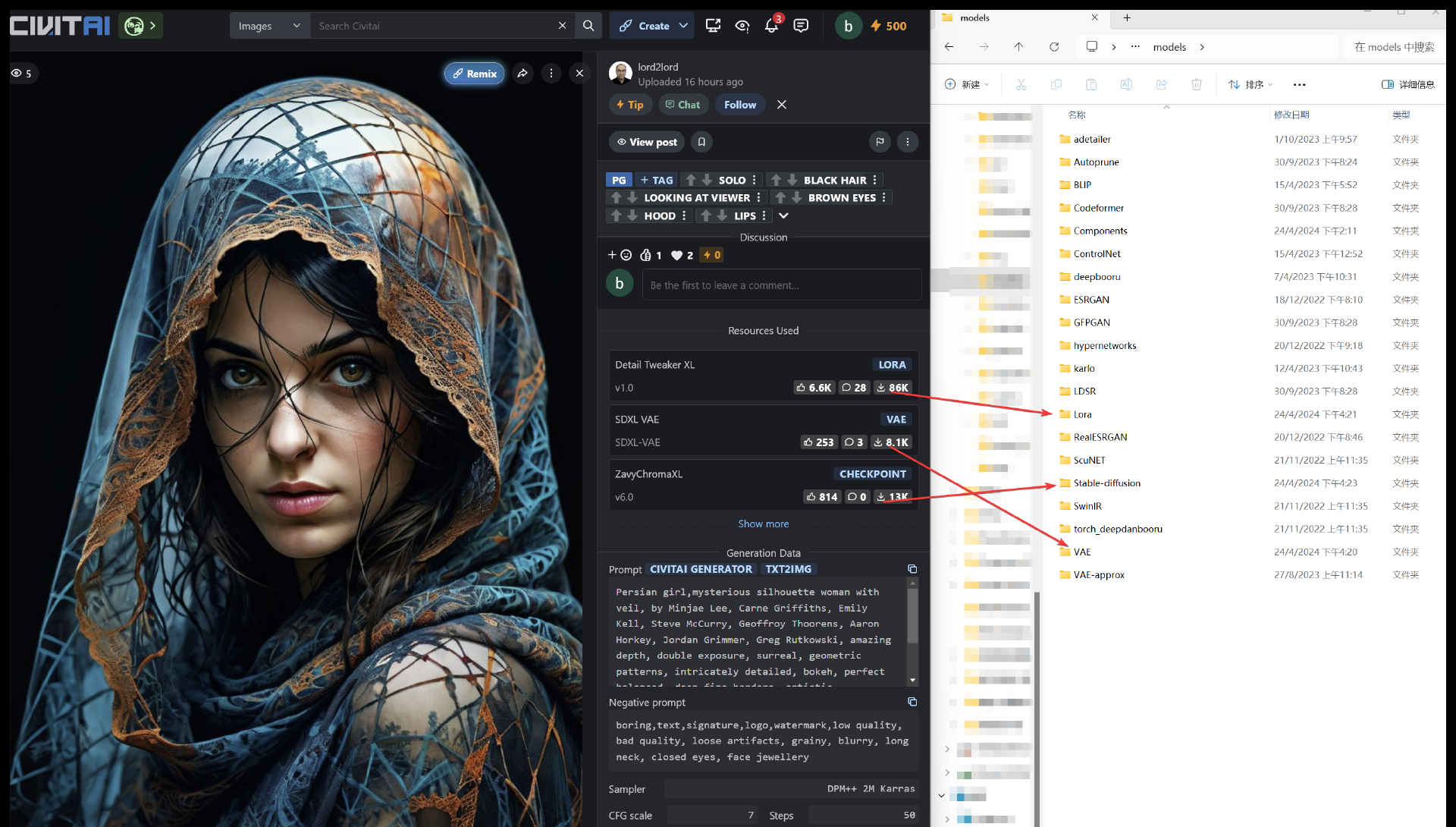Upvote the SOLO tag
Viewport: 1456px width, 827px height.
690,180
